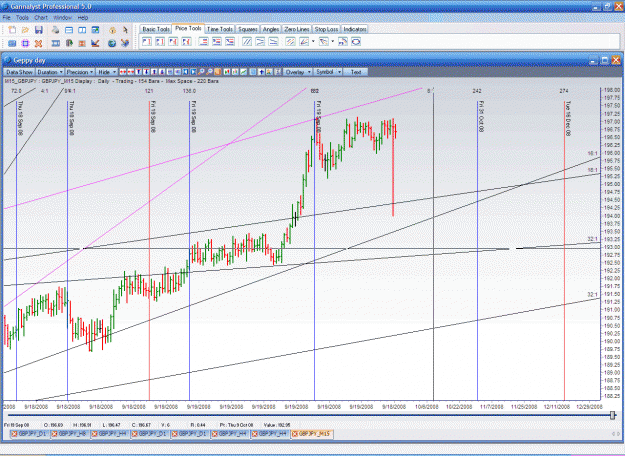Click the Data Show button
The image size is (625, 456).
tap(19, 72)
